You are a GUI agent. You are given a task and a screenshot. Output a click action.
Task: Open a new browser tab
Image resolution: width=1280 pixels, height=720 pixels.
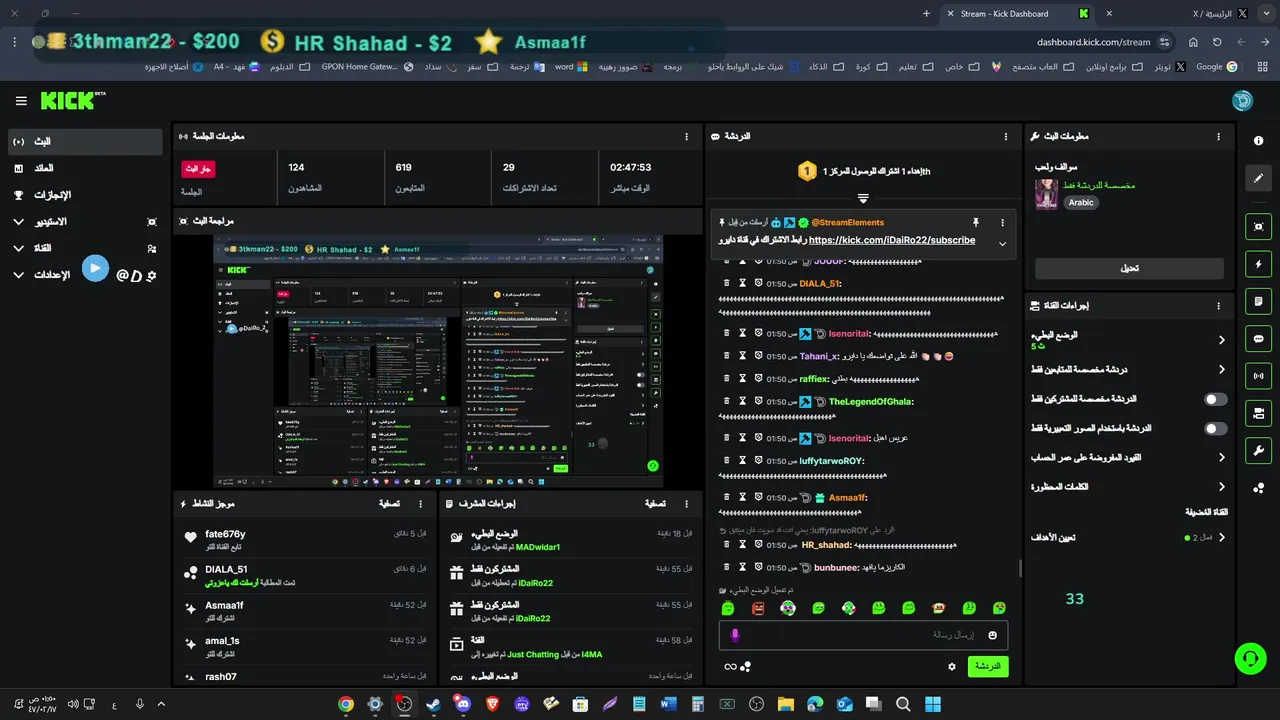point(926,14)
